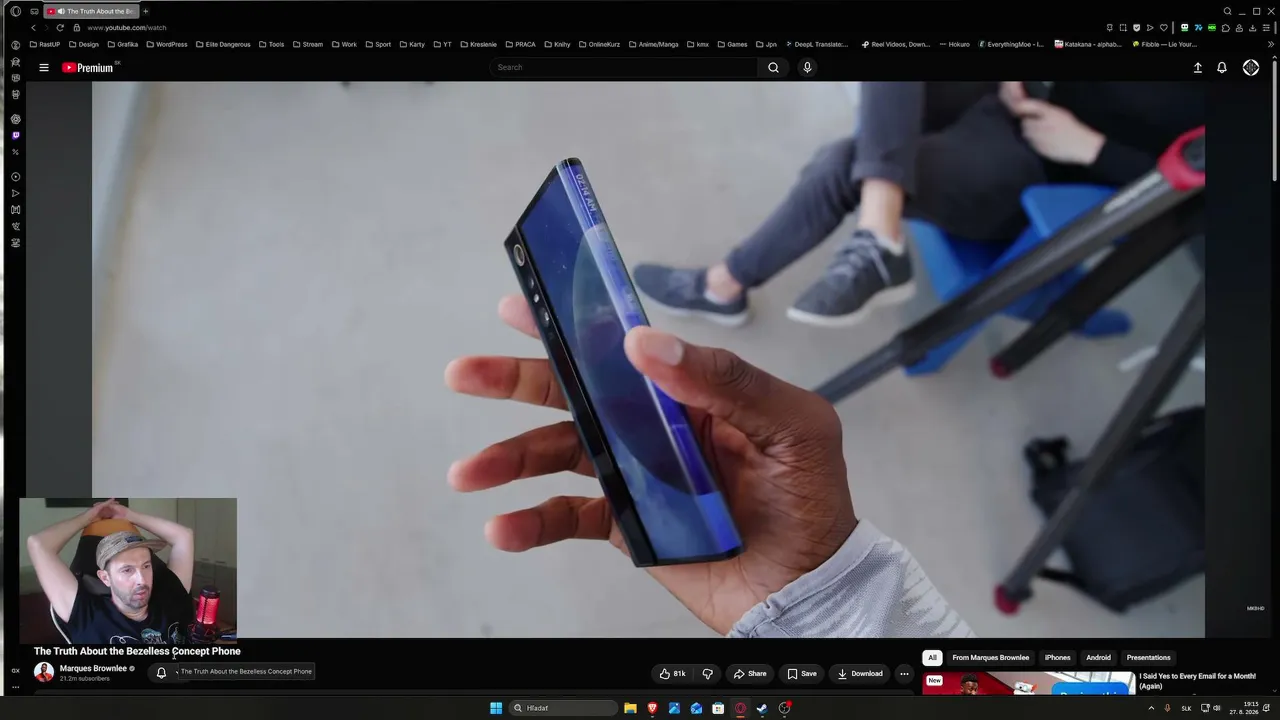This screenshot has width=1280, height=720.
Task: Open the Design bookmarks folder
Action: (84, 44)
